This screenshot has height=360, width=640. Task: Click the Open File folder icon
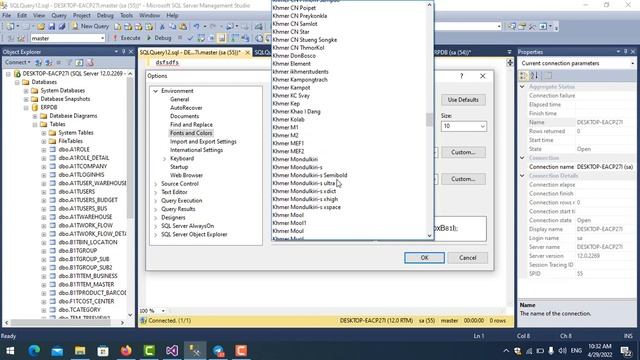41,27
